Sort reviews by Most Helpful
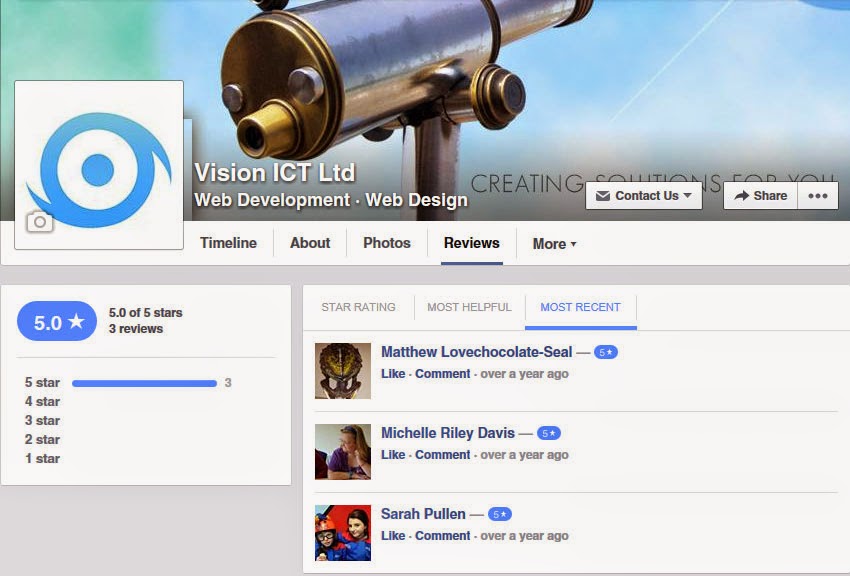Viewport: 850px width, 576px height. (469, 307)
